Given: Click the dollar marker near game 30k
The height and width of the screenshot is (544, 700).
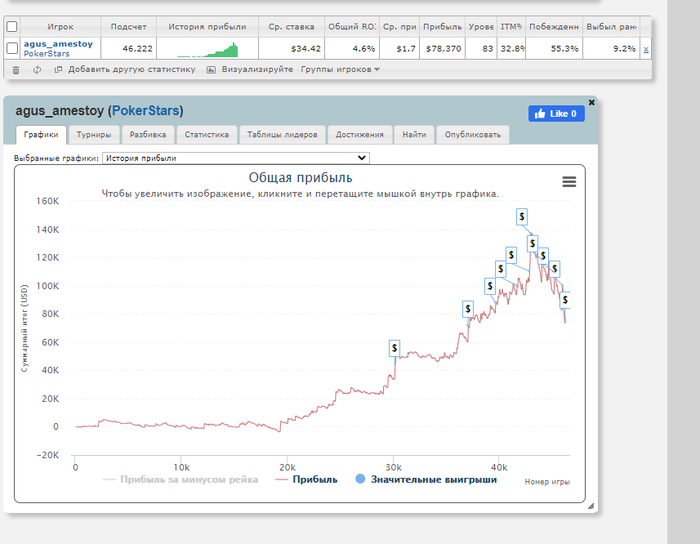Looking at the screenshot, I should coord(394,348).
